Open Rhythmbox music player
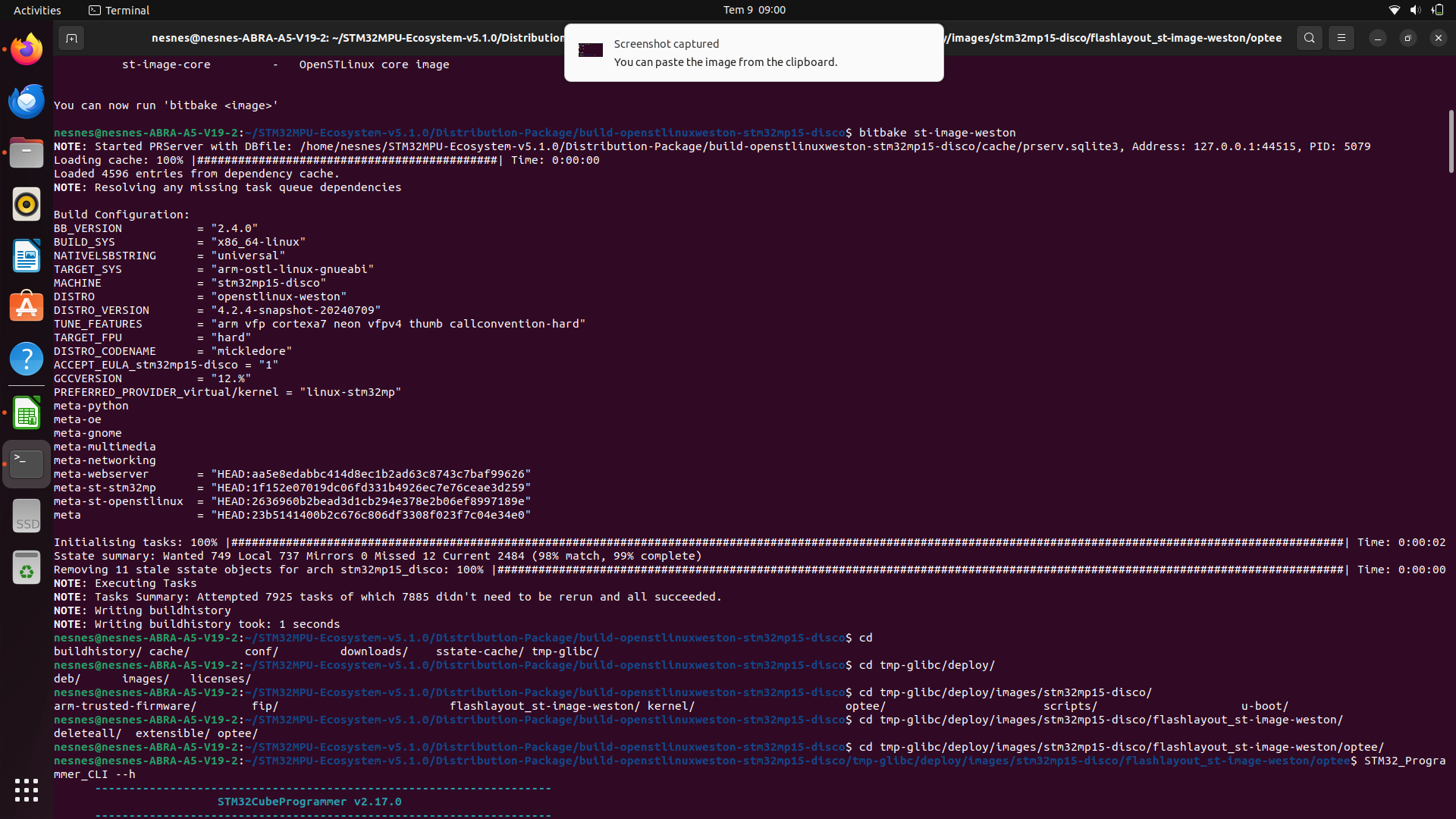The width and height of the screenshot is (1456, 819). click(27, 205)
